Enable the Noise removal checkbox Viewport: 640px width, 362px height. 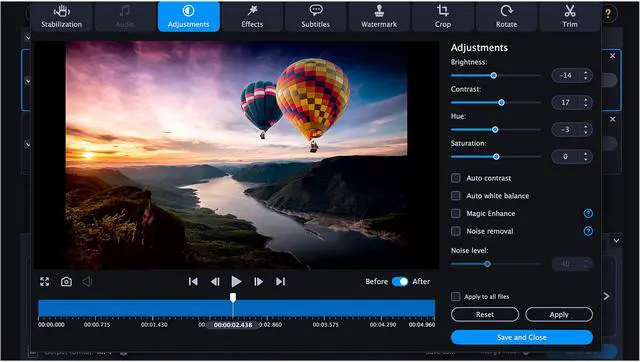coord(456,231)
